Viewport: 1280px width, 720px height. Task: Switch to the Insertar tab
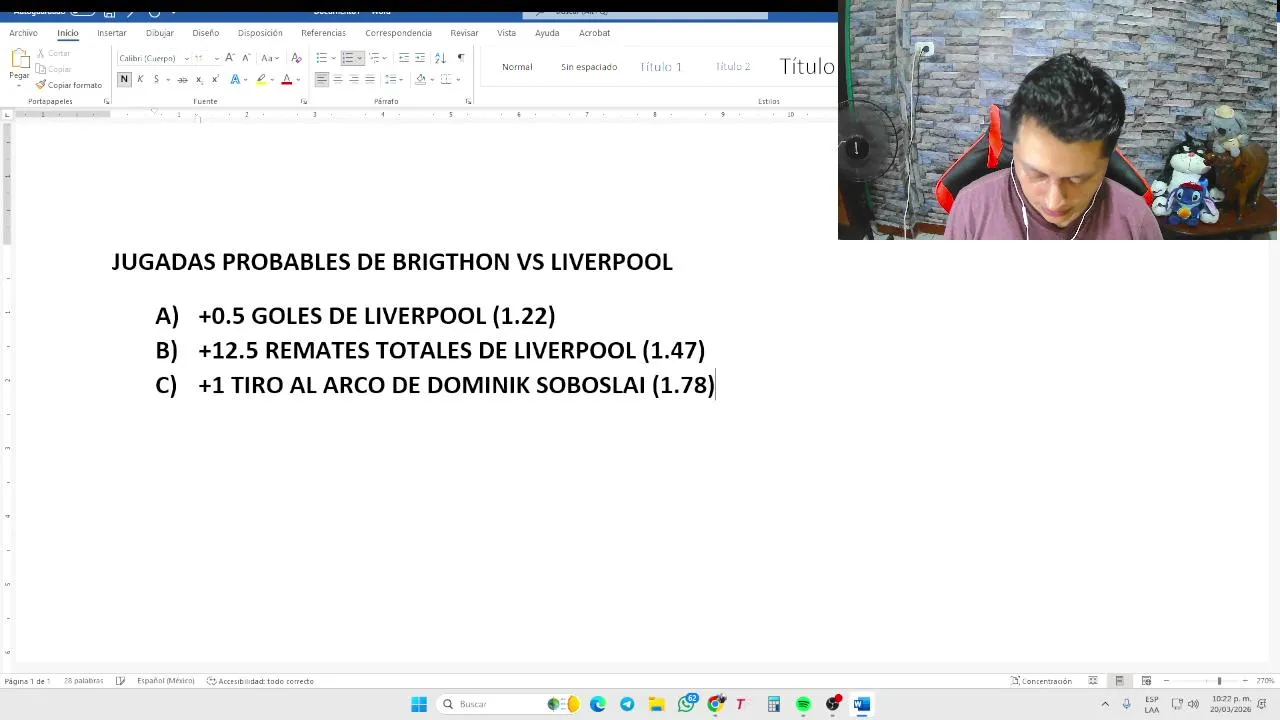[112, 33]
